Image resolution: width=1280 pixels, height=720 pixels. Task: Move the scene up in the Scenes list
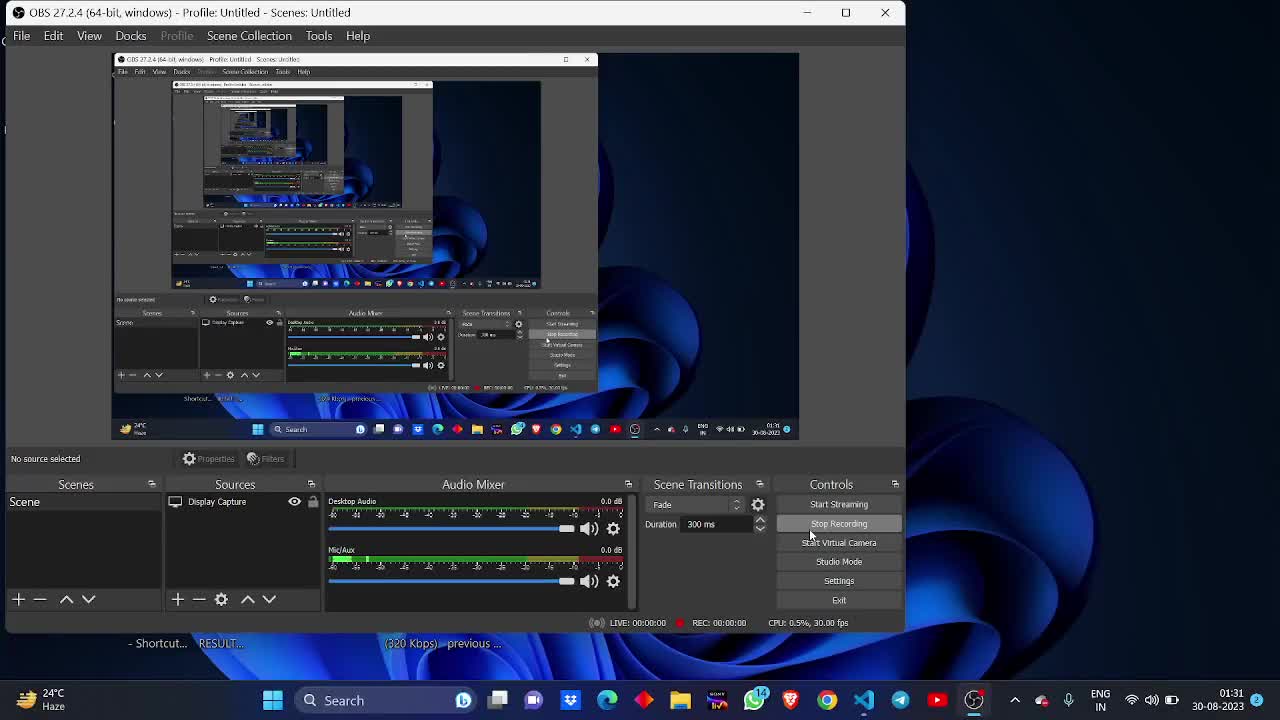(x=66, y=599)
